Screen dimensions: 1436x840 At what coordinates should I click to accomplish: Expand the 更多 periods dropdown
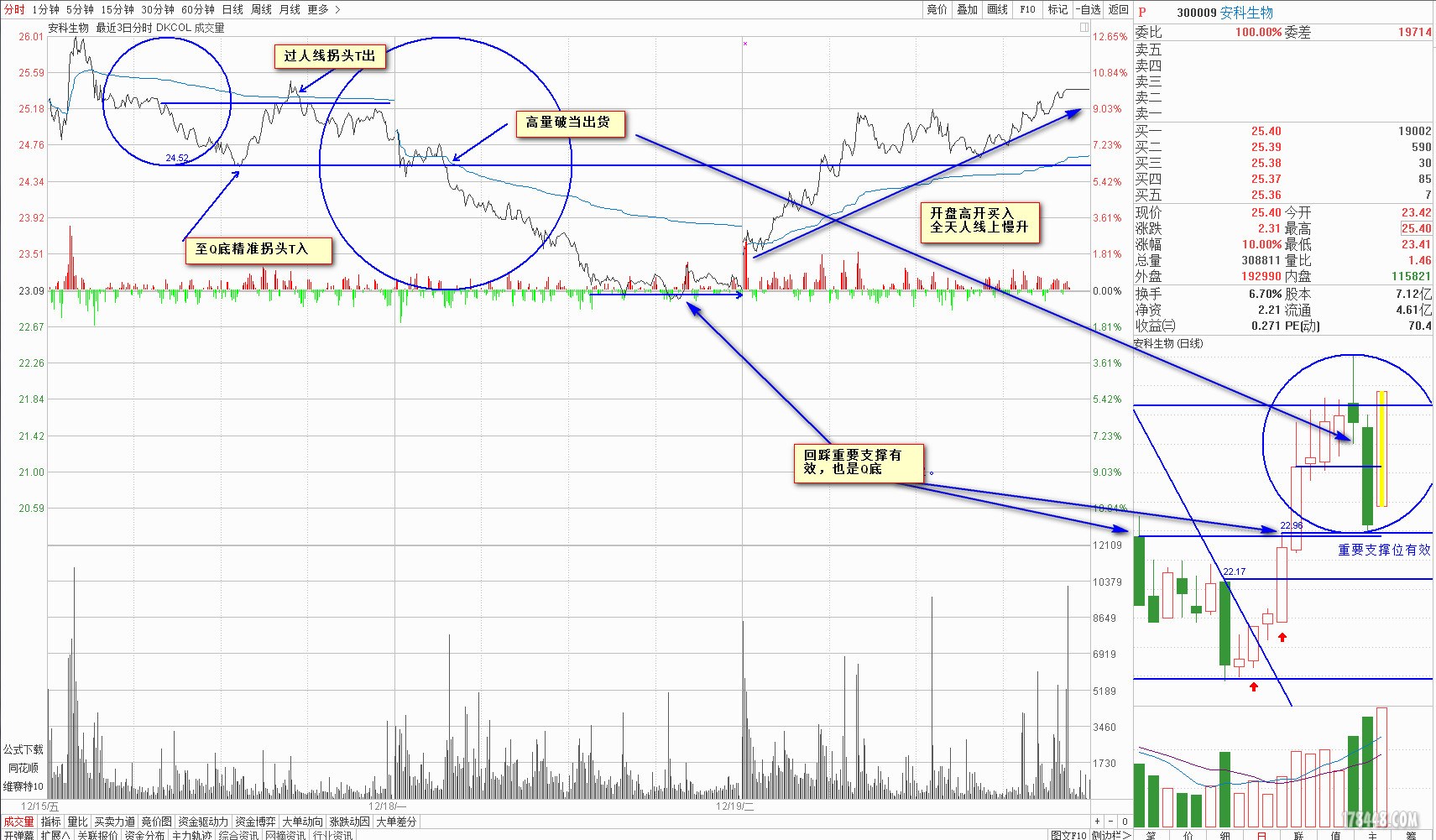(x=324, y=9)
